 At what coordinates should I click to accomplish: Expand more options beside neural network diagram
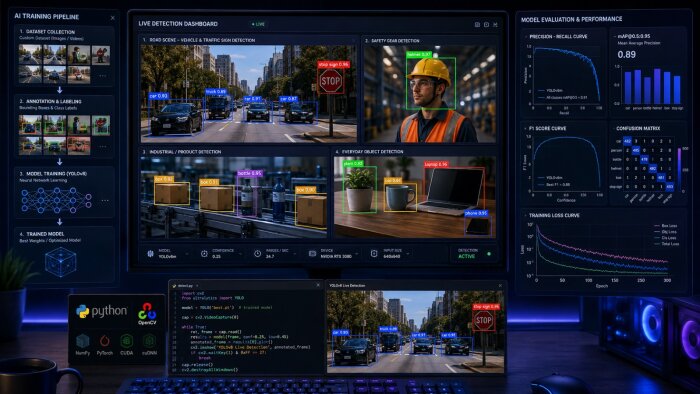[x=105, y=200]
